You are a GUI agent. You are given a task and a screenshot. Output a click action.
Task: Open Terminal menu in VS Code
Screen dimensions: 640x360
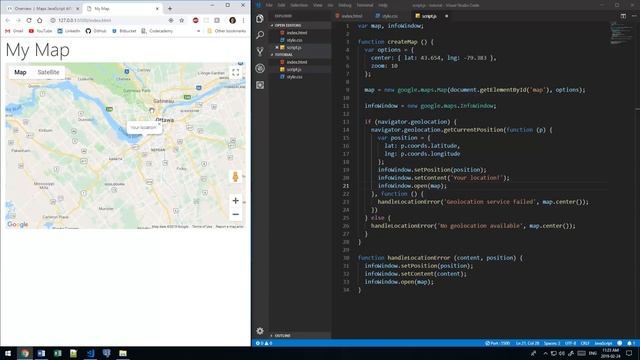[365, 5]
